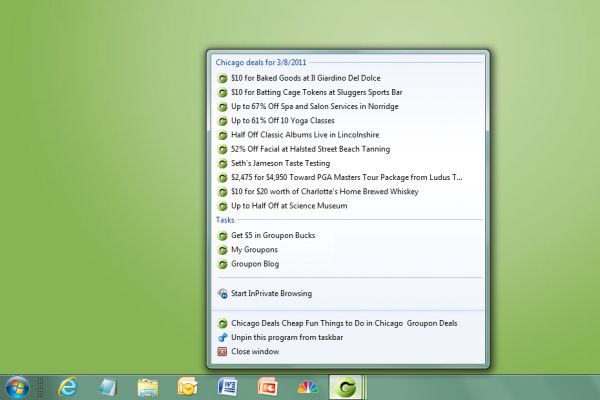Click the Groupon pinned site taskbar button

pos(346,387)
